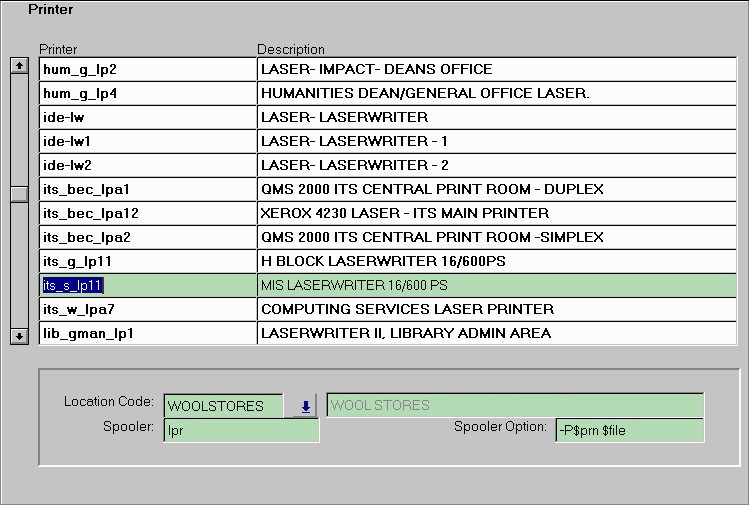Click the scroll up arrow button
749x505 pixels.
19,66
